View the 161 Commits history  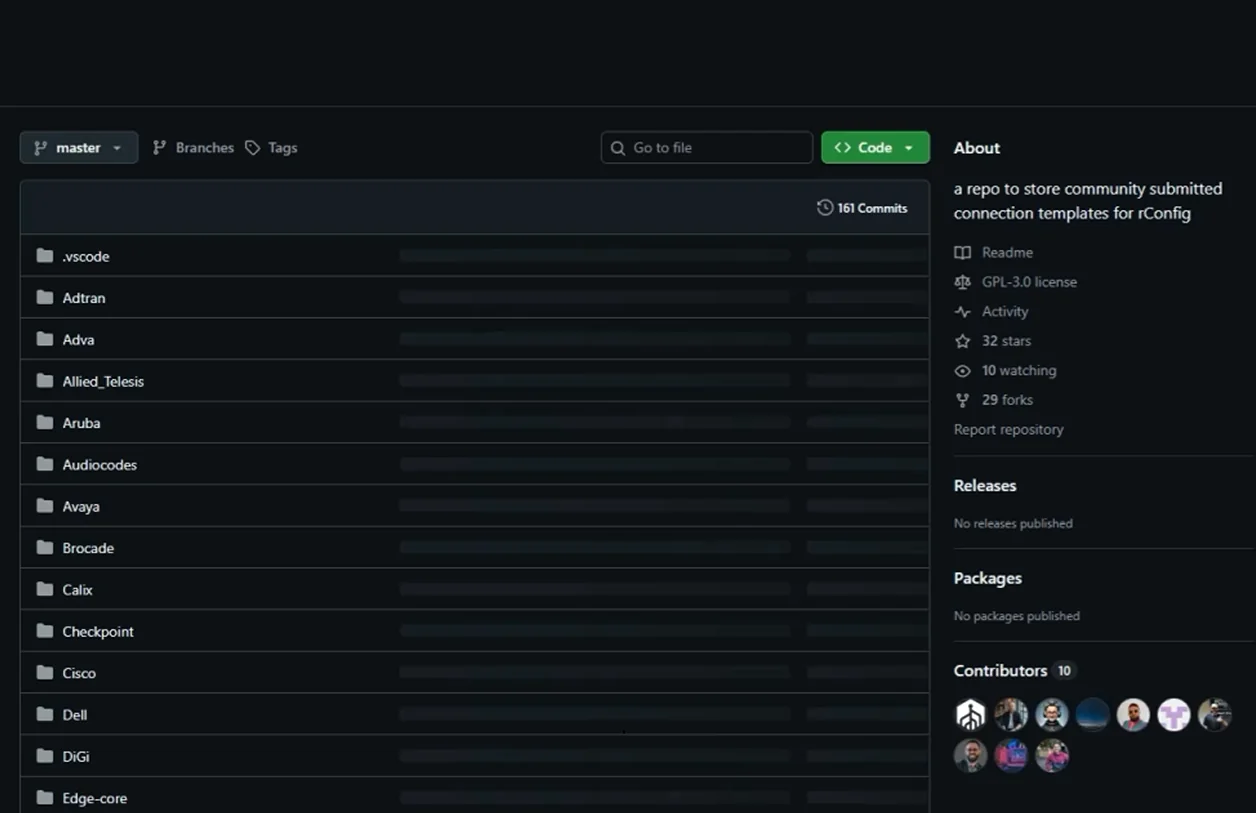pyautogui.click(x=862, y=208)
